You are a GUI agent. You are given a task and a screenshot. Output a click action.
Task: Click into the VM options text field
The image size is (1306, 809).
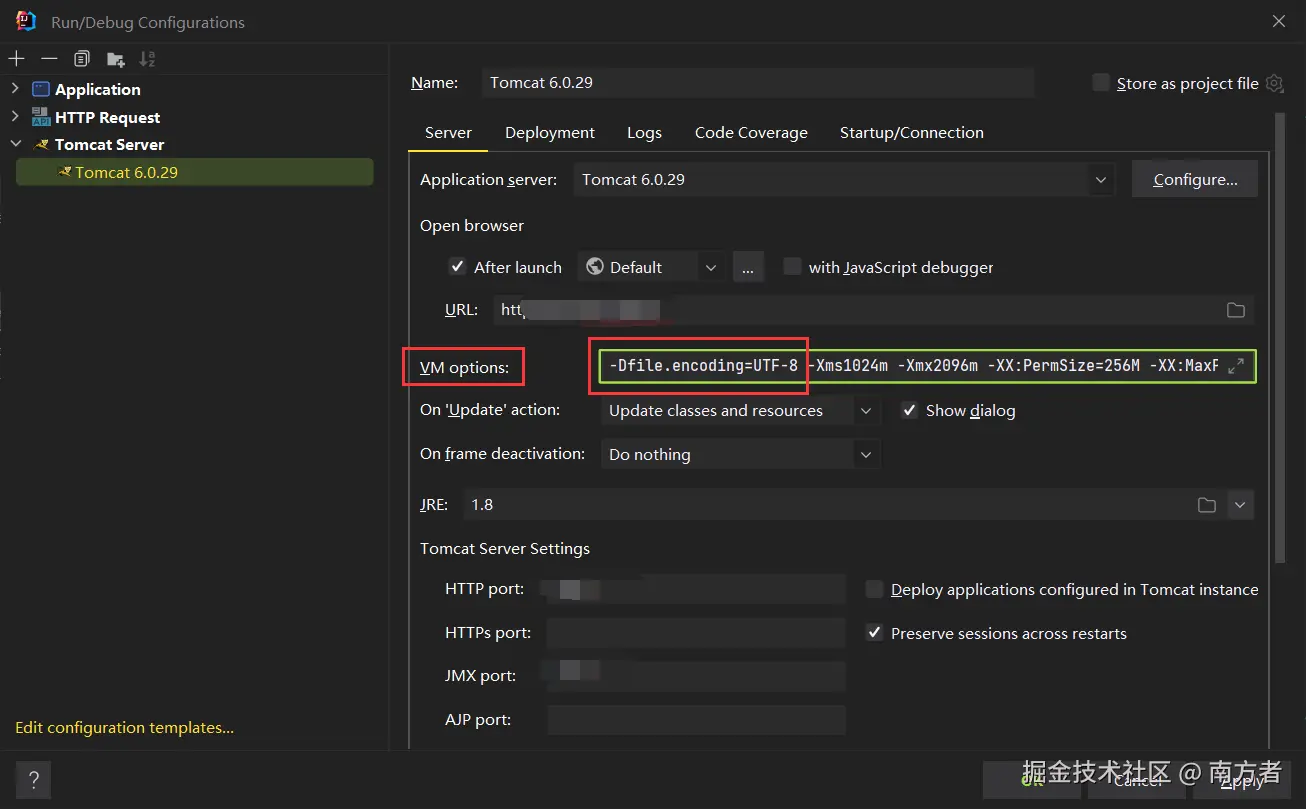tap(927, 366)
